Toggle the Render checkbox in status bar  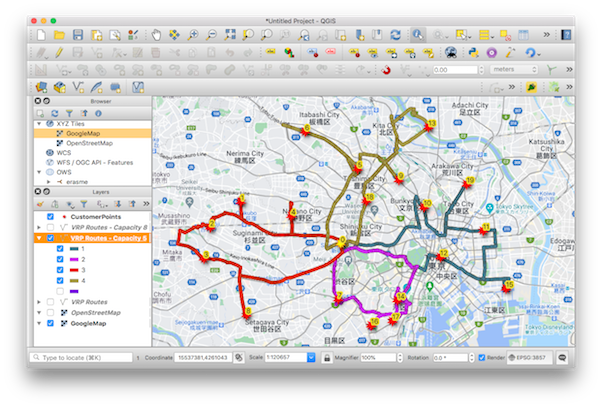point(482,357)
